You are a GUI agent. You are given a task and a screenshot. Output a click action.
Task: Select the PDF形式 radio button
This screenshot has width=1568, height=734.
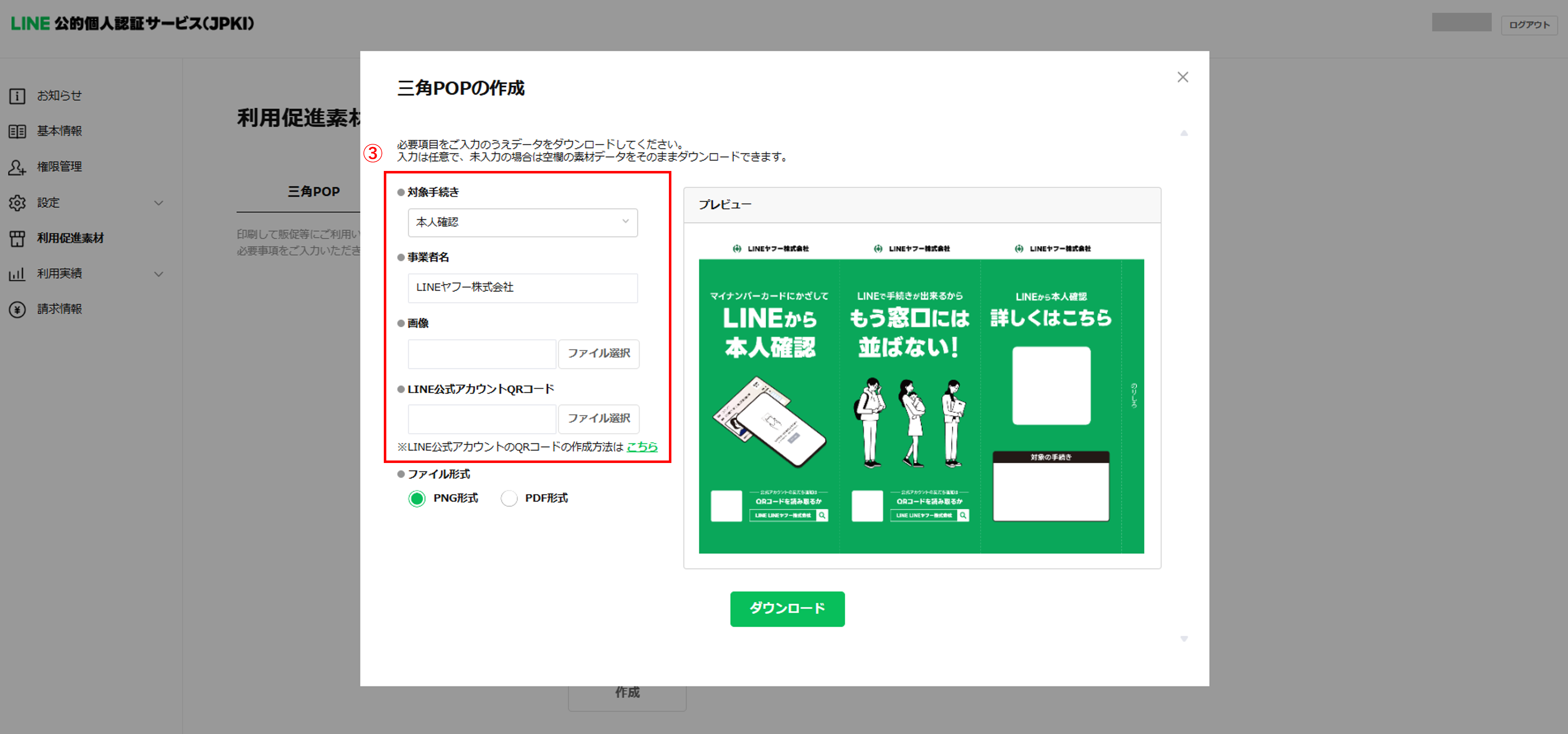[509, 499]
